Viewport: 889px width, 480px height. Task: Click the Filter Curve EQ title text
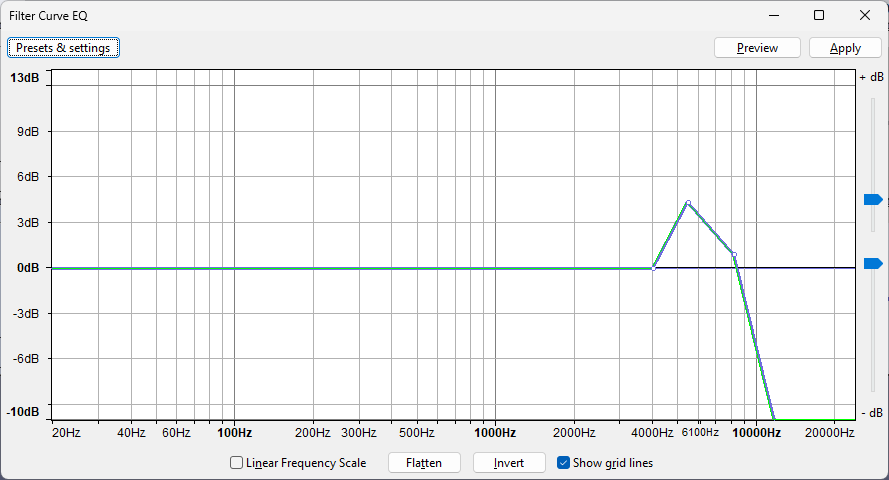[x=48, y=16]
